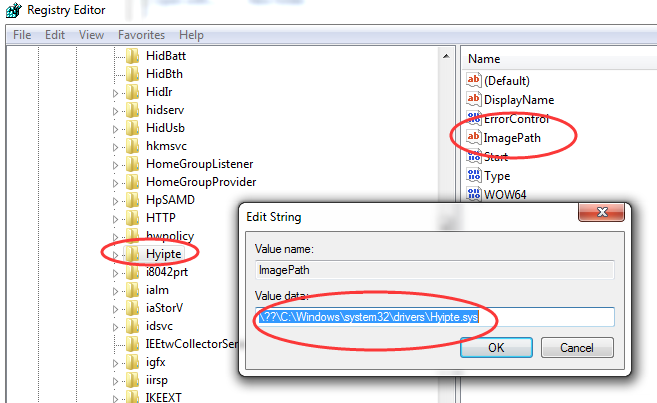Viewport: 657px width, 403px height.
Task: Expand the i8042prt tree node
Action: [x=116, y=273]
